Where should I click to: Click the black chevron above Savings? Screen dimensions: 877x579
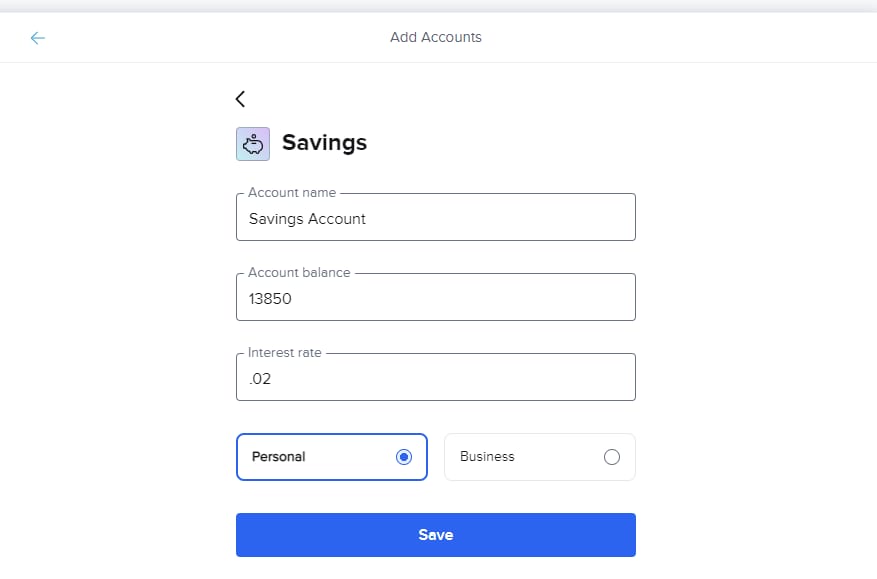pos(240,99)
